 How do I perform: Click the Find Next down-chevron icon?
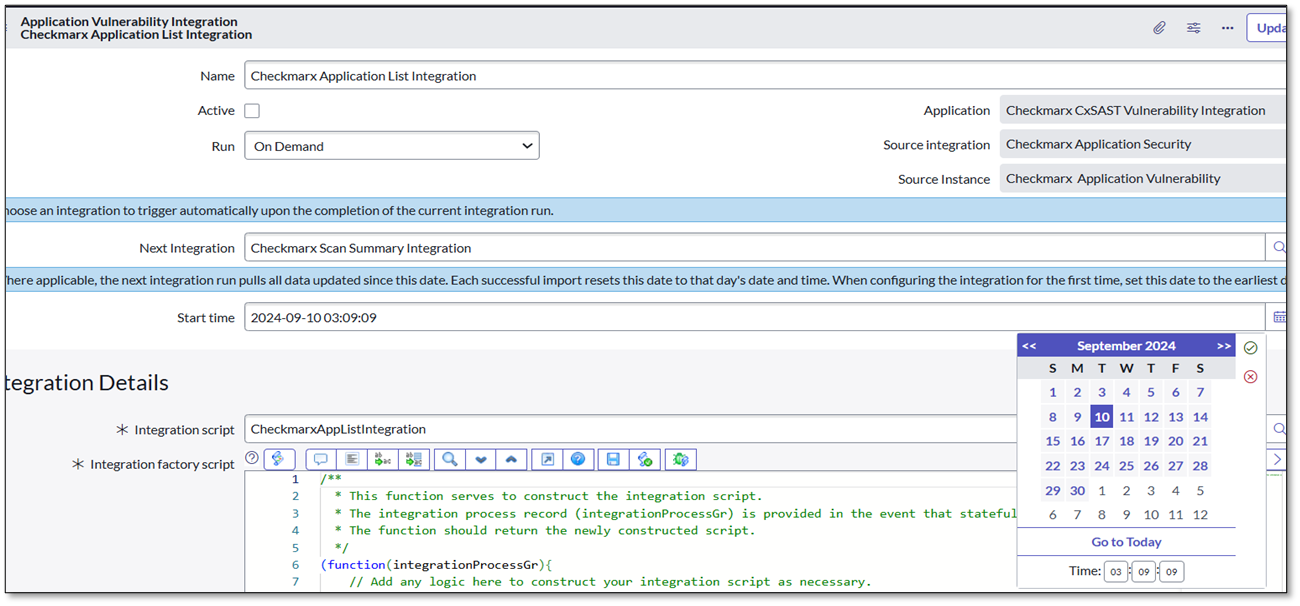click(x=481, y=459)
